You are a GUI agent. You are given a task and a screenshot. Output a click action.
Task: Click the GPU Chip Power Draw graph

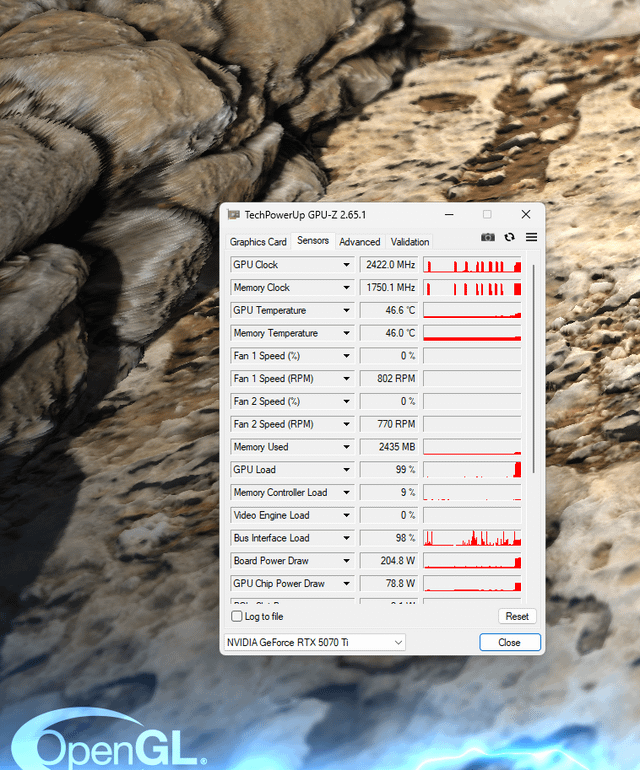(x=472, y=583)
